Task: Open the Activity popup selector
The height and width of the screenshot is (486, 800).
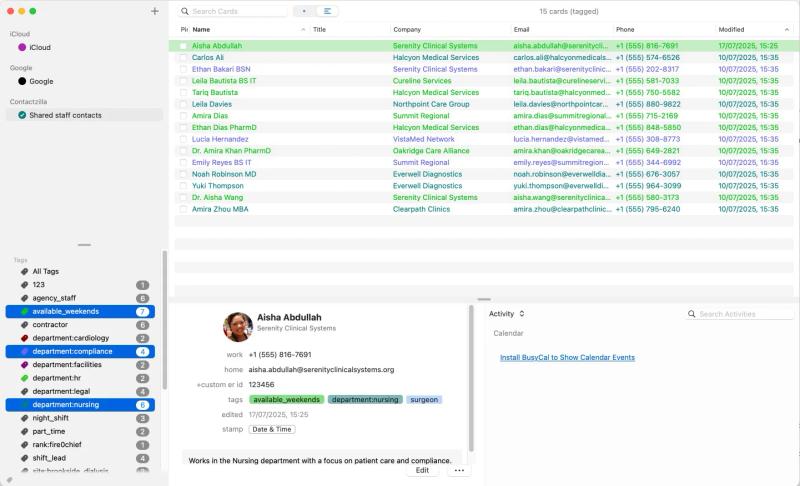Action: point(507,314)
